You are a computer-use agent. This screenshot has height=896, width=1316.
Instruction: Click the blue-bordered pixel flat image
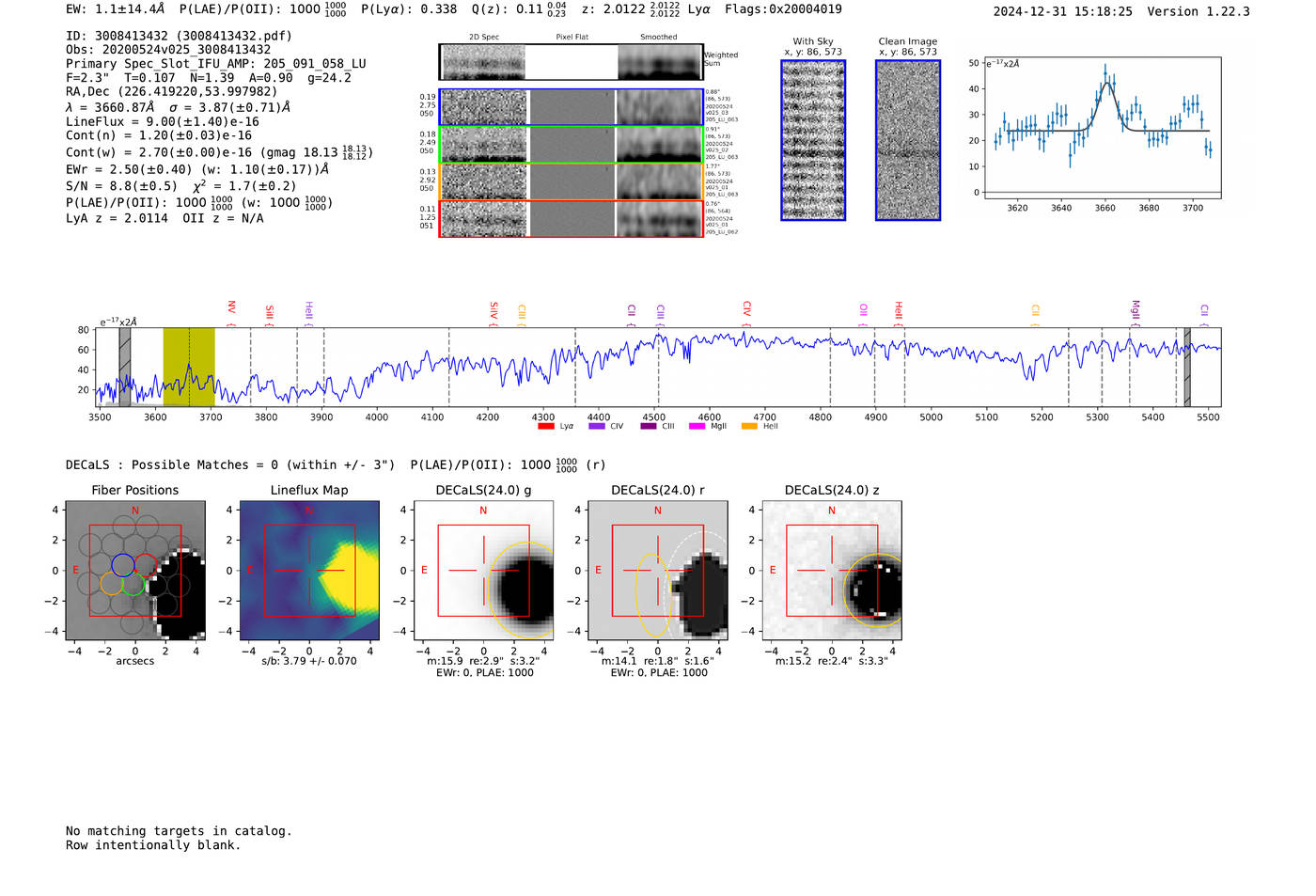pos(572,107)
